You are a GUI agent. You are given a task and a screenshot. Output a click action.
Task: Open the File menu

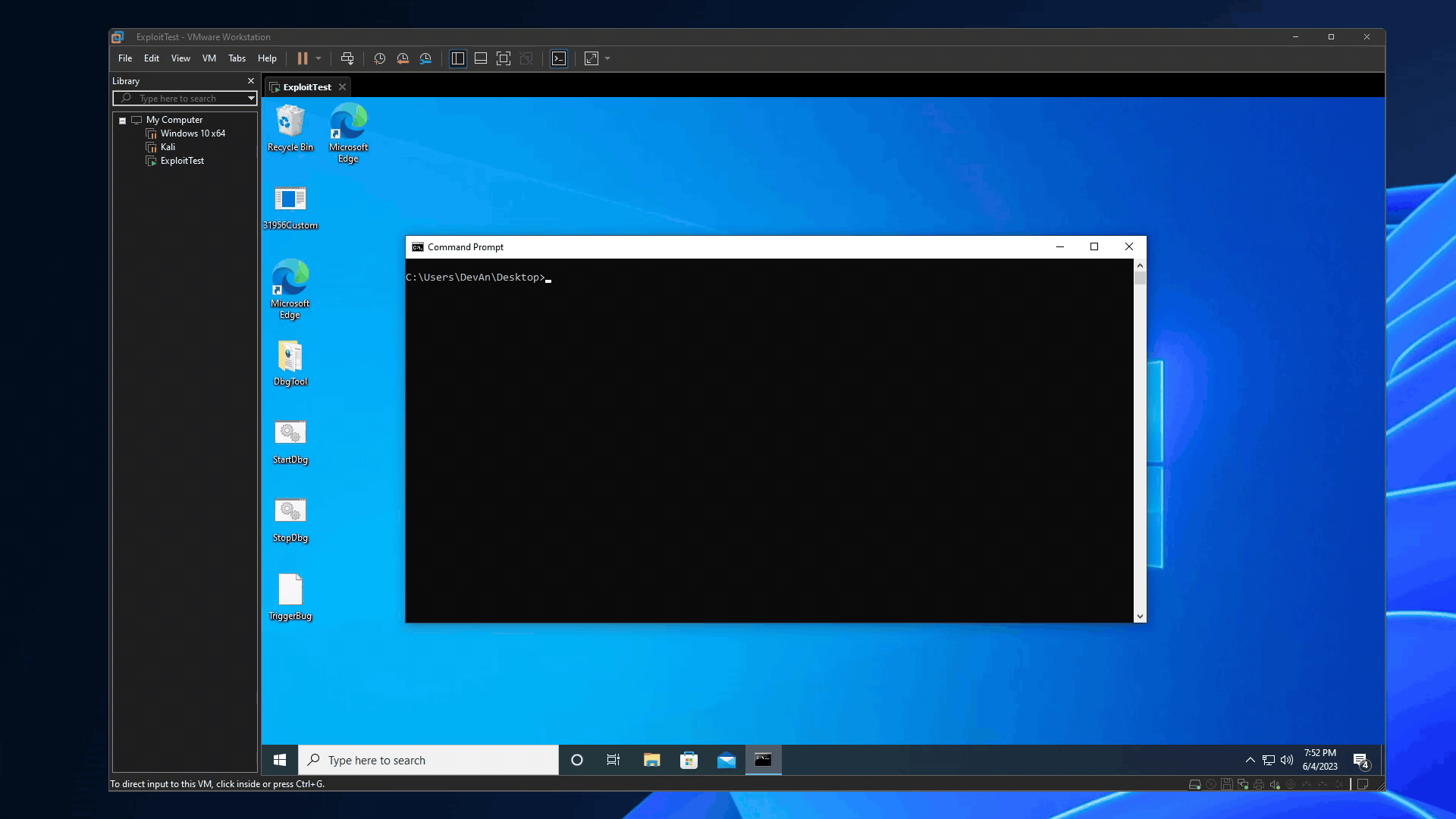pos(125,58)
